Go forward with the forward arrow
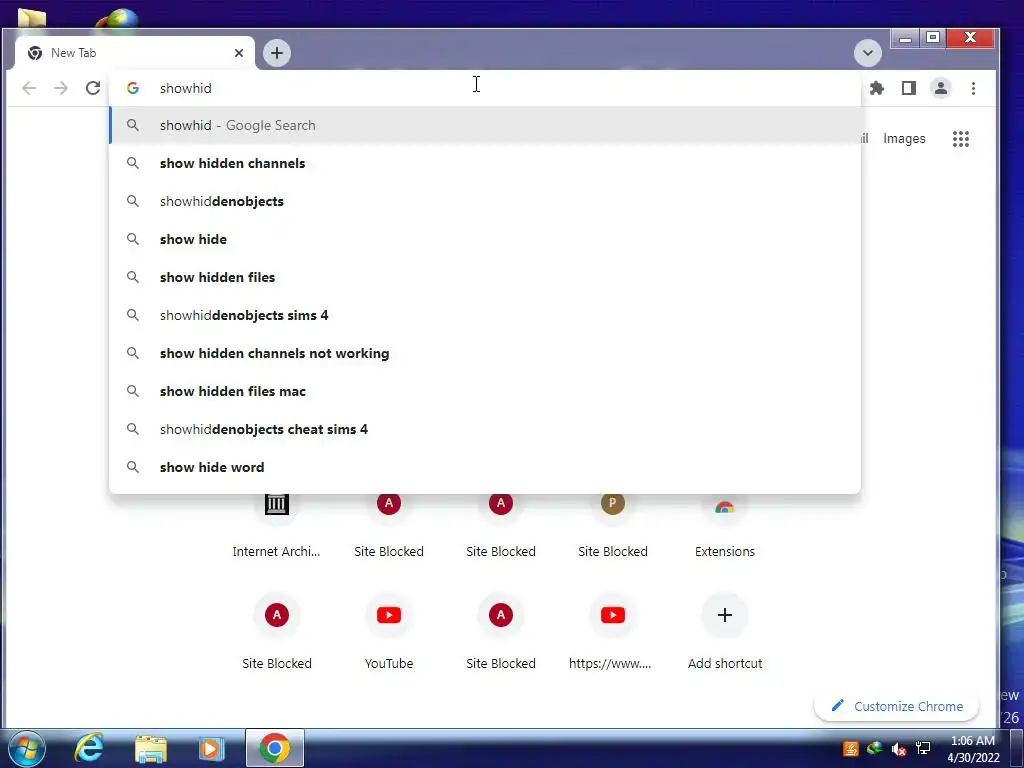The height and width of the screenshot is (768, 1024). click(x=61, y=88)
